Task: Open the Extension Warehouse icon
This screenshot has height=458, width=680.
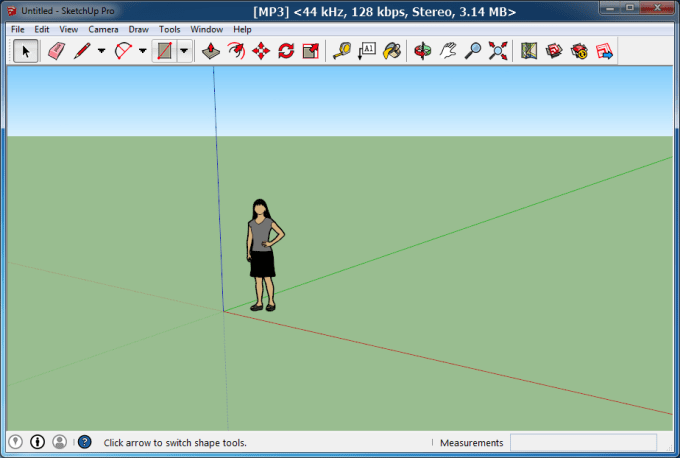Action: point(579,51)
